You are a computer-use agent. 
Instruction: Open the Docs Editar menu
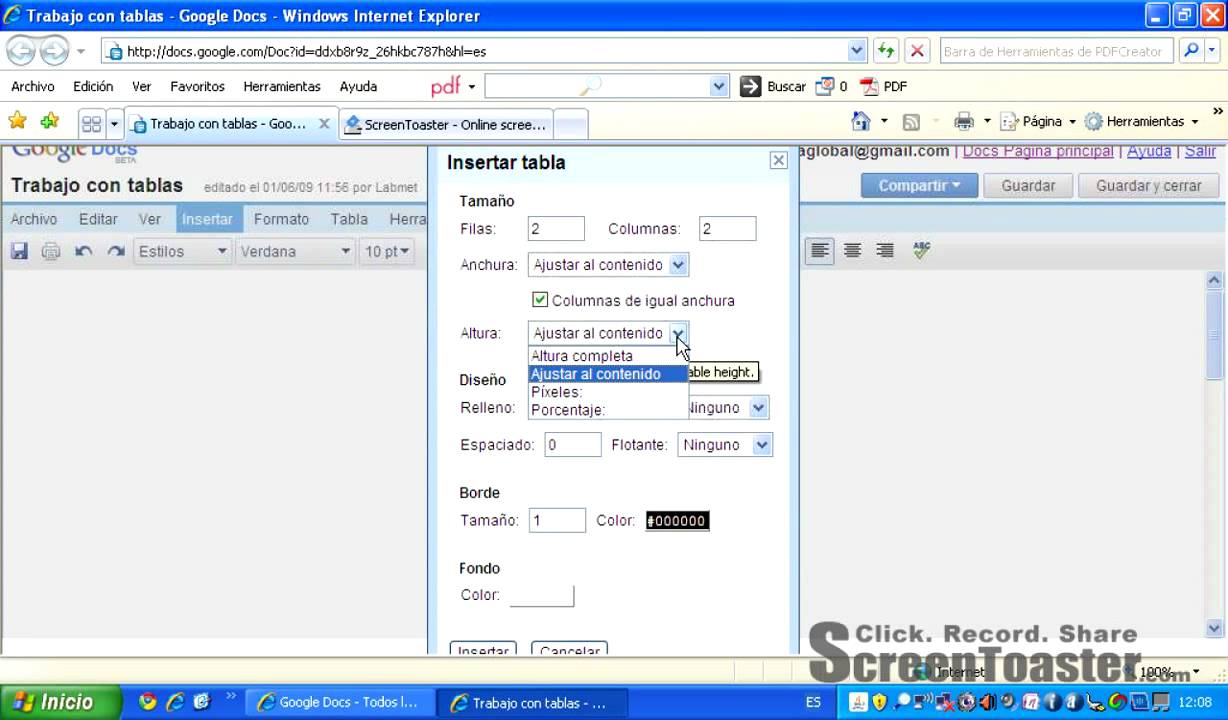click(98, 219)
